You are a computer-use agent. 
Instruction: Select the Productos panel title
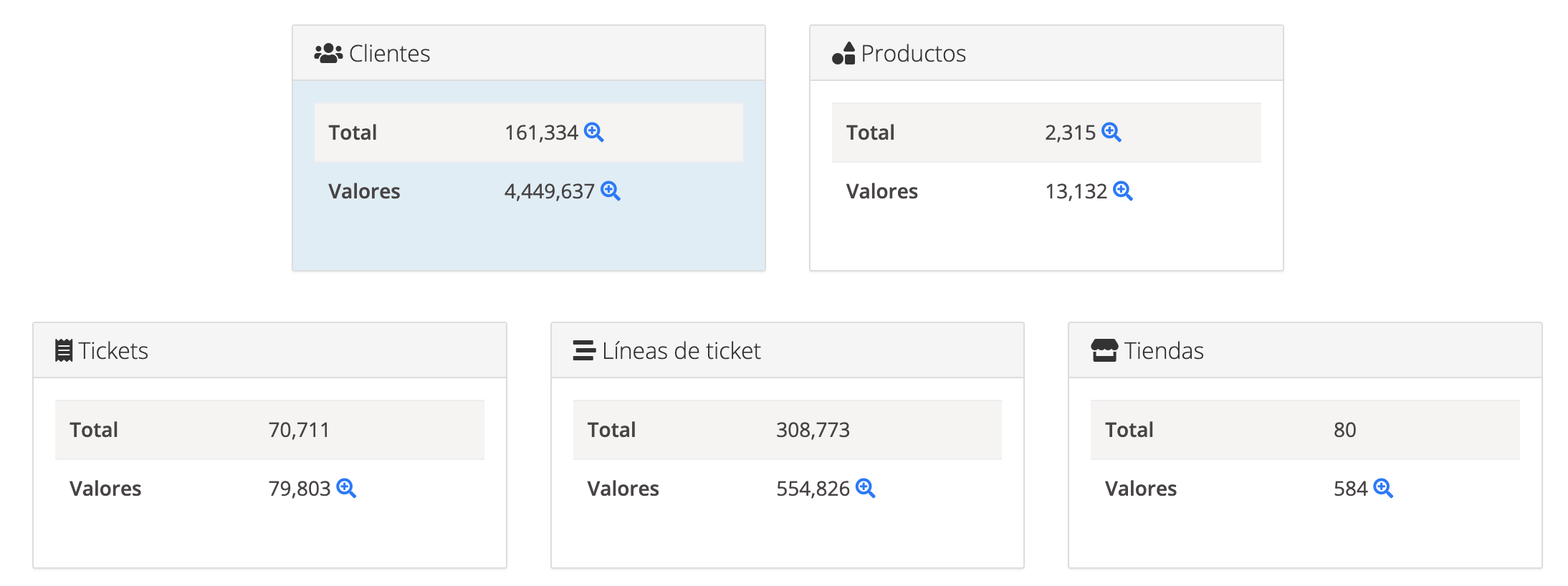coord(913,54)
